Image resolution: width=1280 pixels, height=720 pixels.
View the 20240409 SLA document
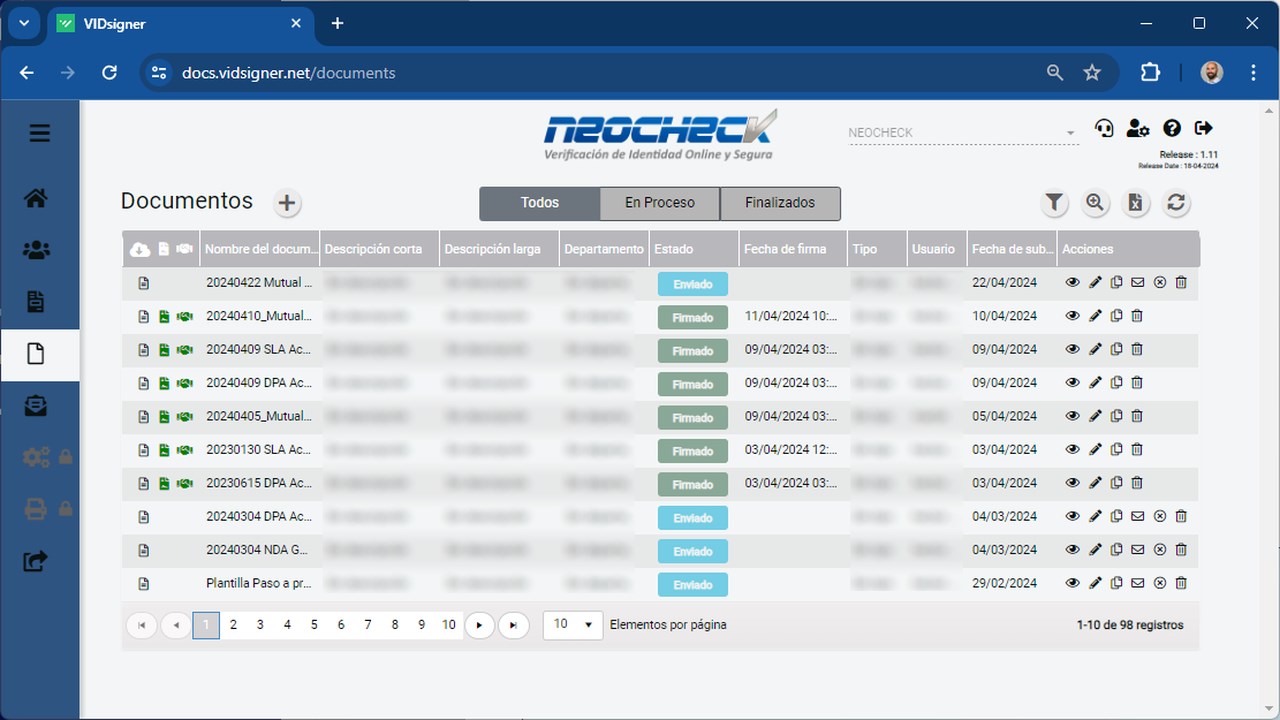point(1073,349)
